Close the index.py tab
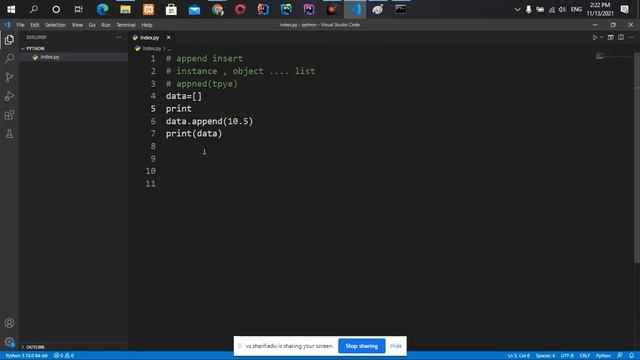This screenshot has height=360, width=640. click(168, 37)
